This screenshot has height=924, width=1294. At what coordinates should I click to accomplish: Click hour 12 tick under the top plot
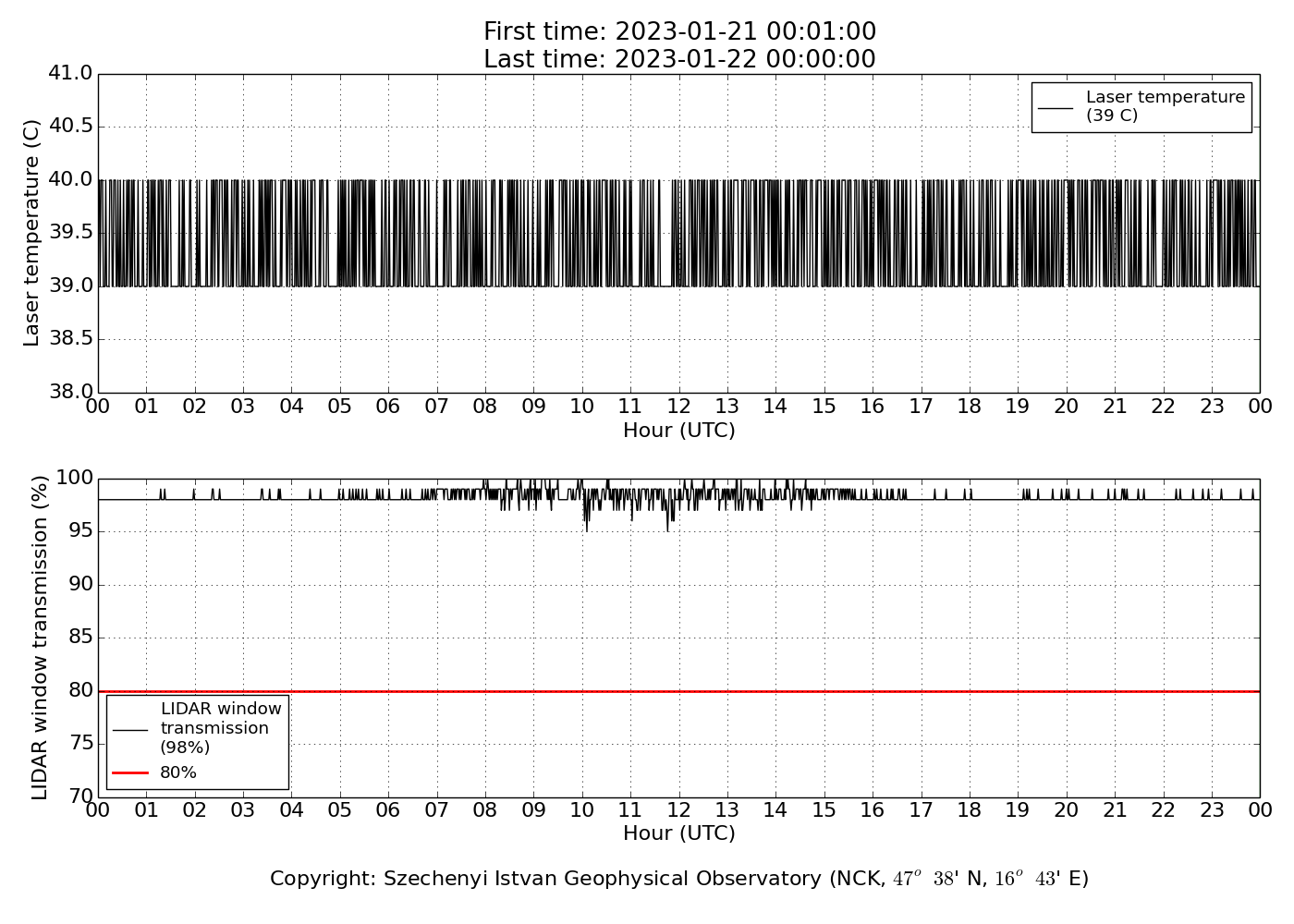click(x=678, y=407)
